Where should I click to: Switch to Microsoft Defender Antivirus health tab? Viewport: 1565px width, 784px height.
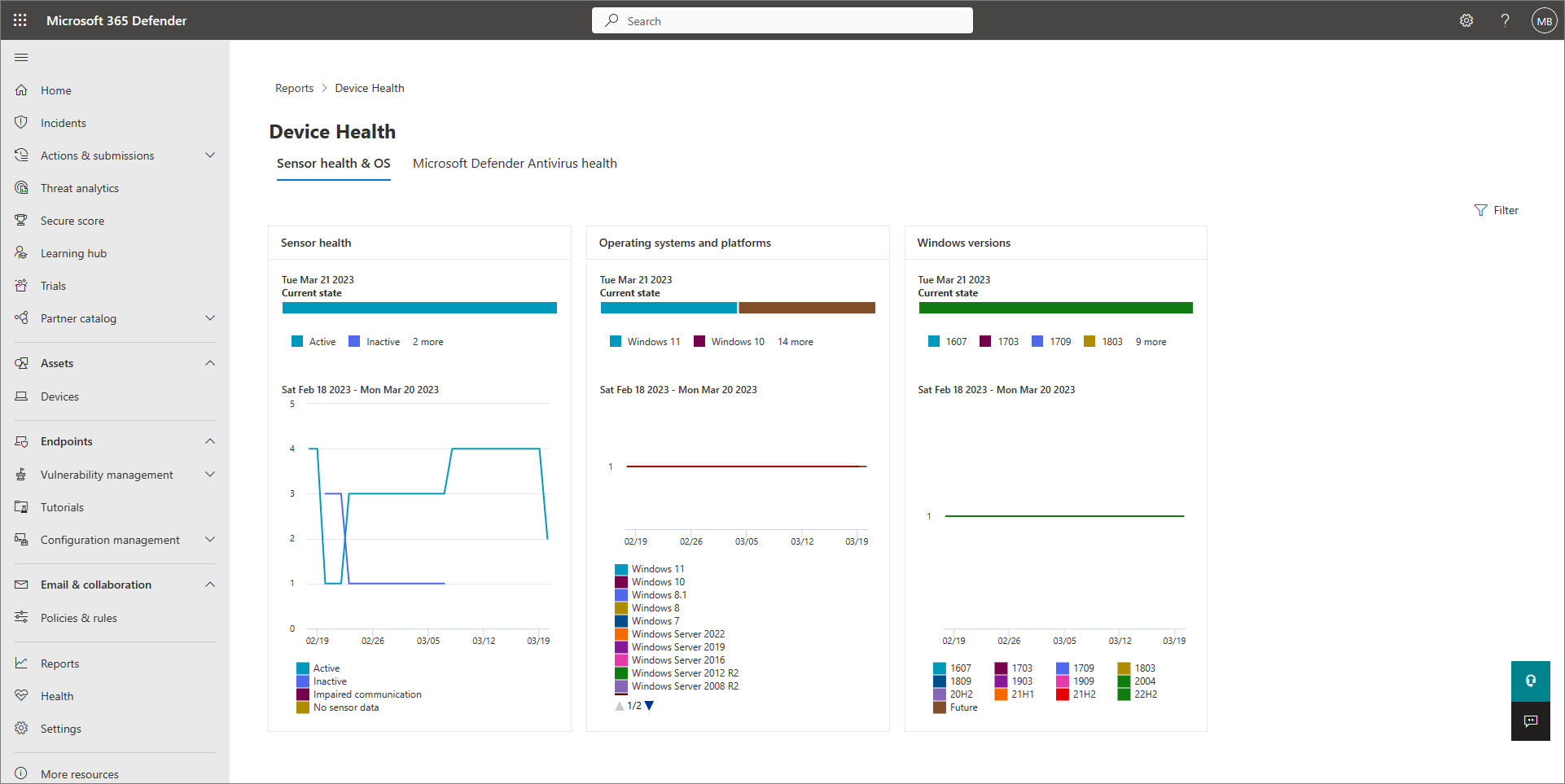pyautogui.click(x=515, y=164)
